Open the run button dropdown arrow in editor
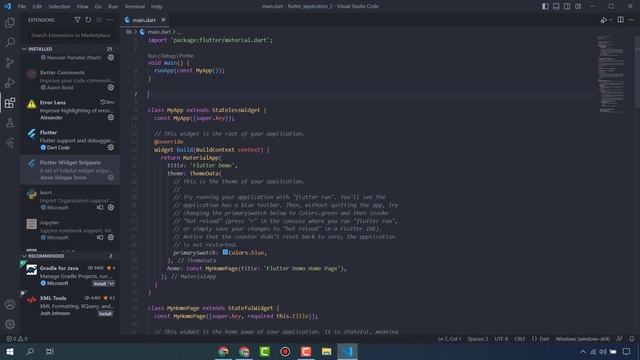The image size is (640, 360). click(x=611, y=20)
